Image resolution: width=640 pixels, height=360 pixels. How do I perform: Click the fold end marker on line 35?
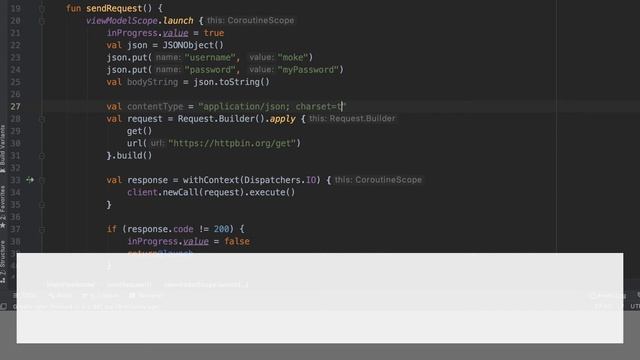coord(42,204)
